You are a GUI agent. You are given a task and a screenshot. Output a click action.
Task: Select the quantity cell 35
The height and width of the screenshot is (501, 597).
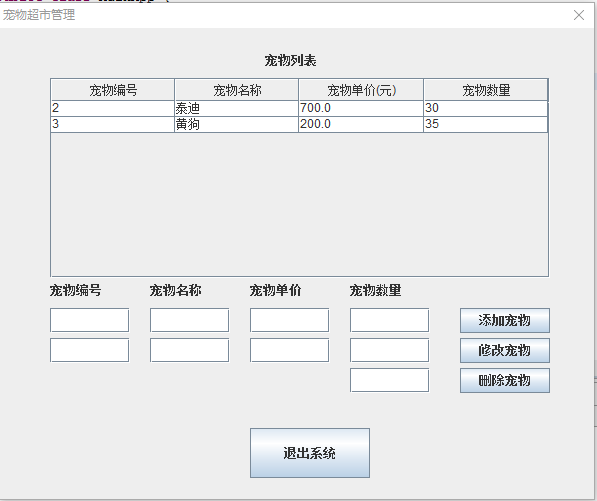coord(486,124)
